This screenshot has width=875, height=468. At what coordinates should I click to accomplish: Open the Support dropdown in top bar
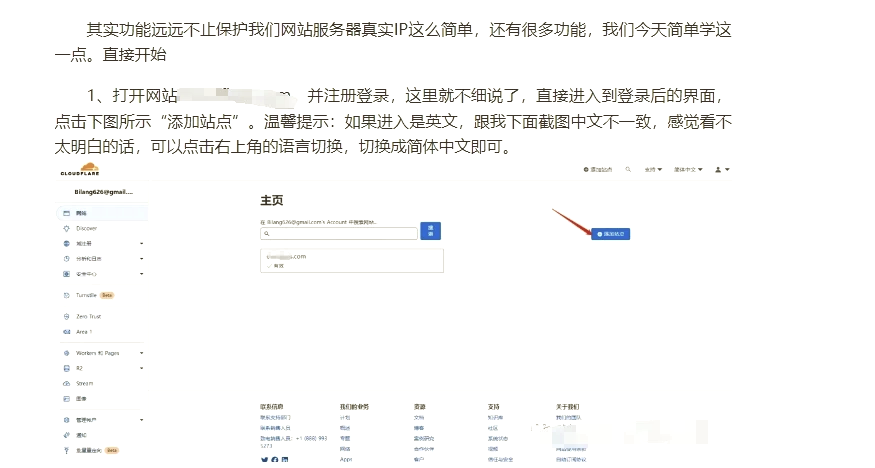pyautogui.click(x=653, y=170)
